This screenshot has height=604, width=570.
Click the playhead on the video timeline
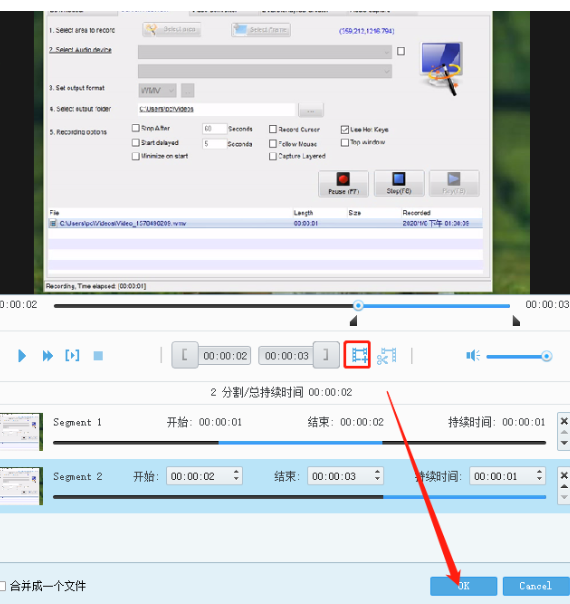click(x=358, y=305)
